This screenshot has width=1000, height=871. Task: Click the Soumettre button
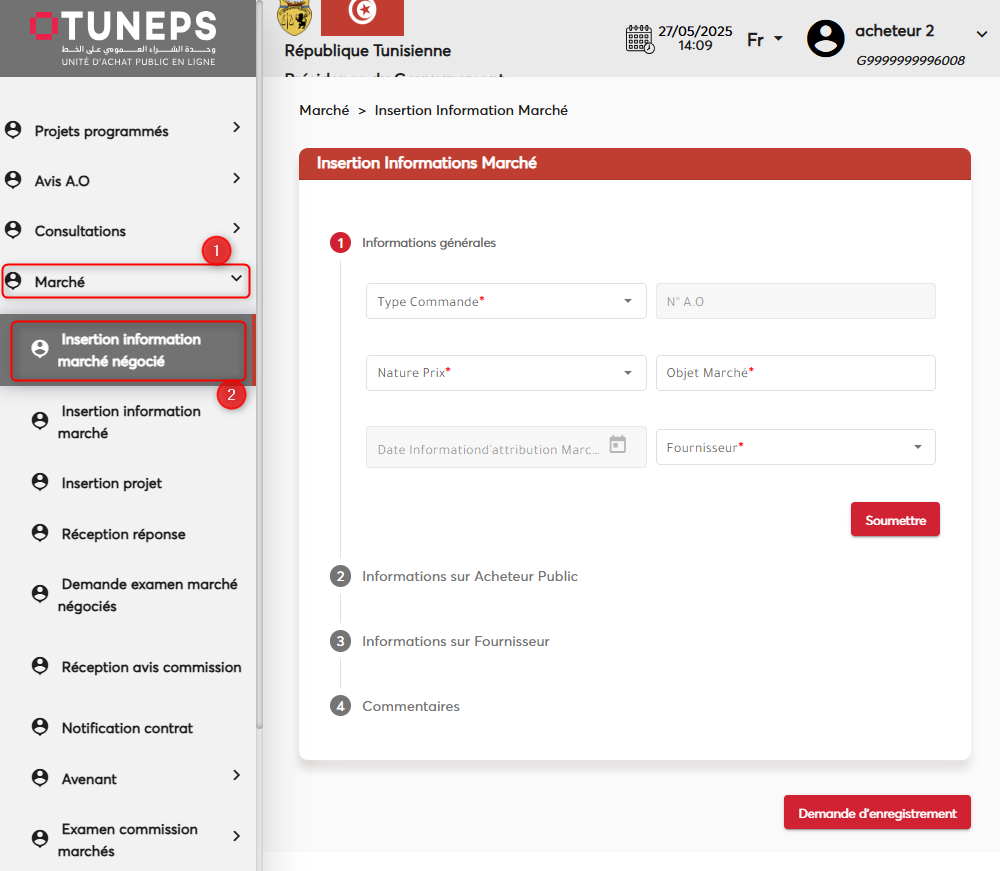895,520
